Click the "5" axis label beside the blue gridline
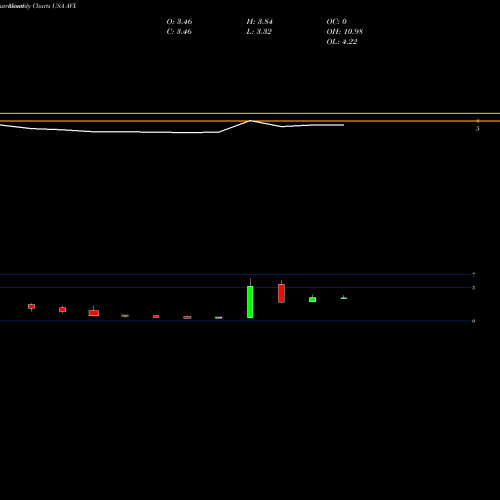 pos(473,288)
